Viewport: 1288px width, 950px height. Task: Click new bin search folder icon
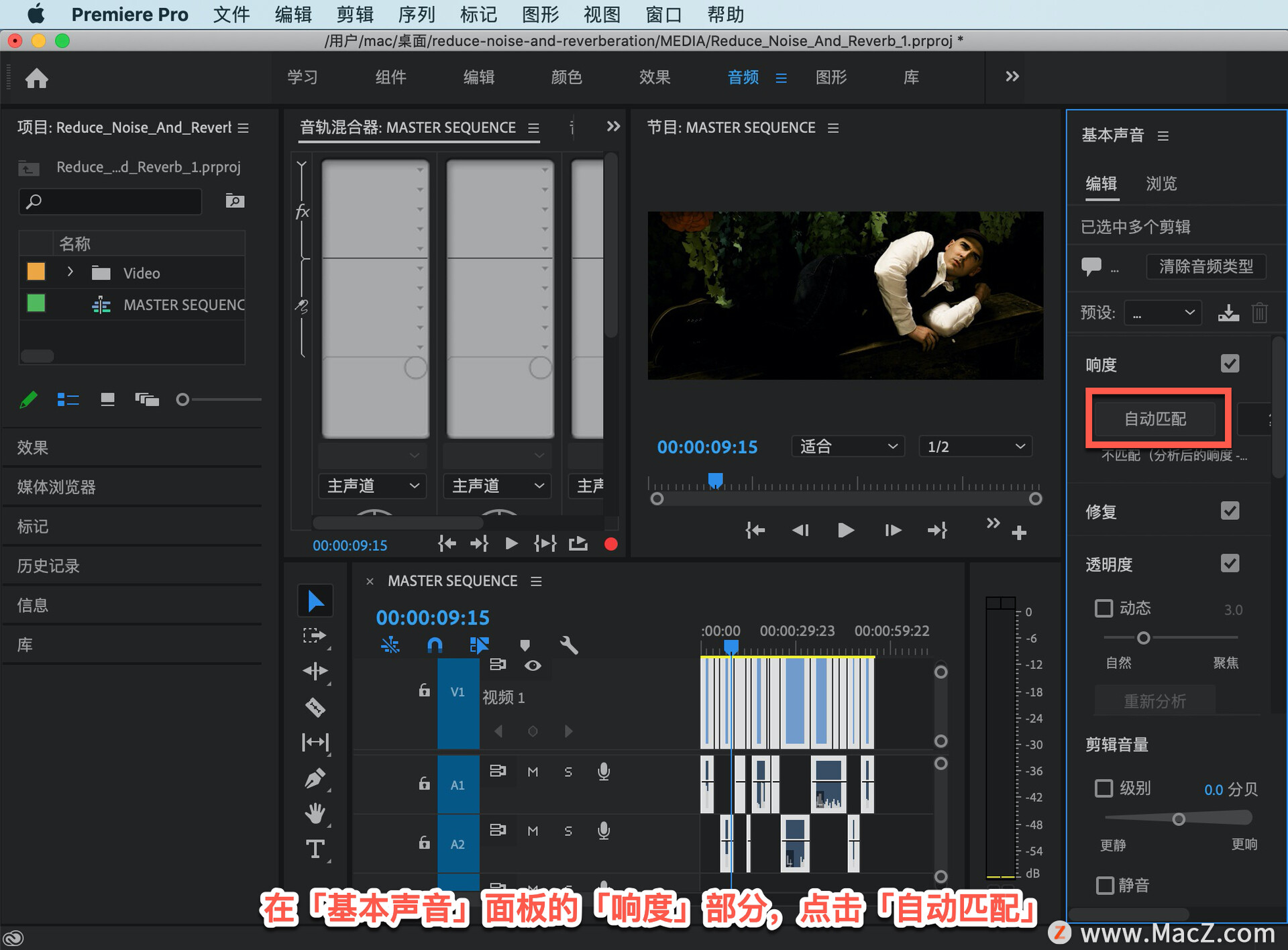pos(235,201)
